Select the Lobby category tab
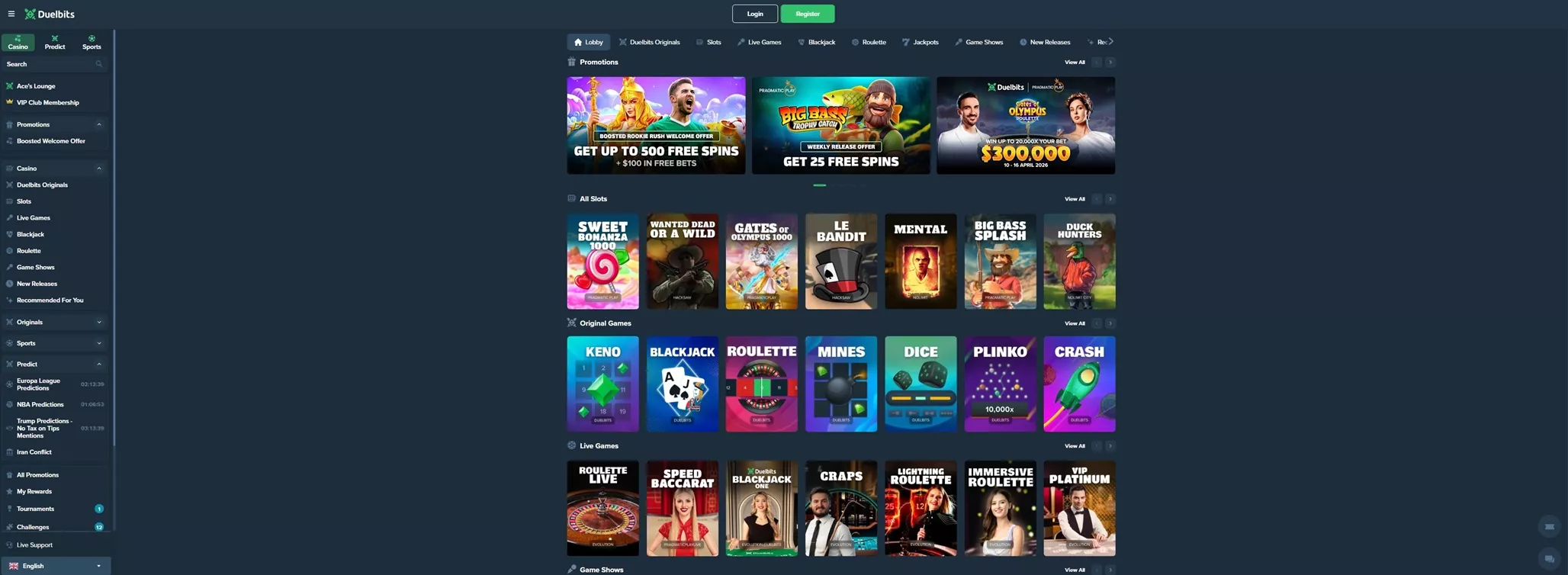 [x=589, y=42]
